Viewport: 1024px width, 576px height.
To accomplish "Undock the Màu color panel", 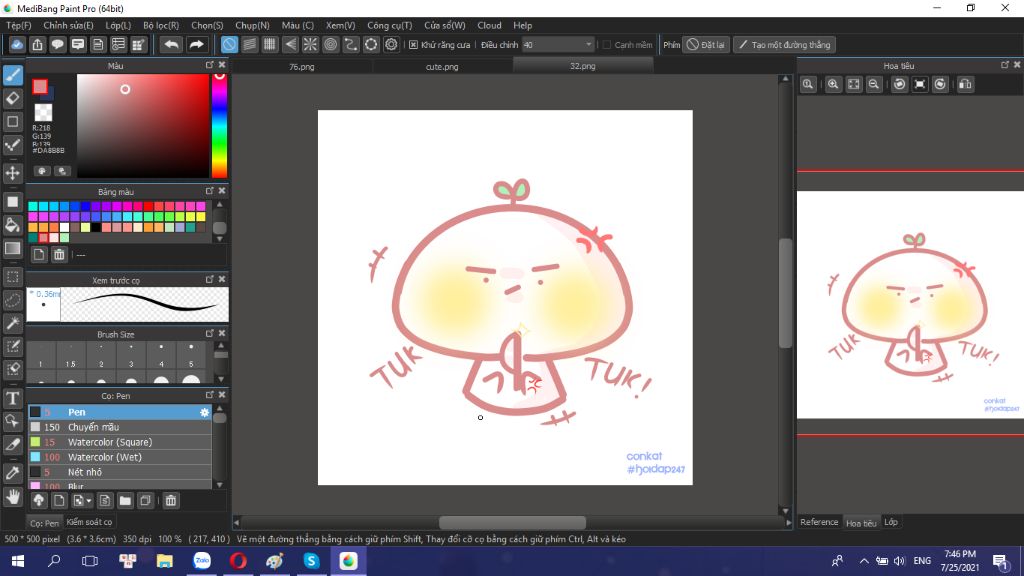I will [x=210, y=65].
